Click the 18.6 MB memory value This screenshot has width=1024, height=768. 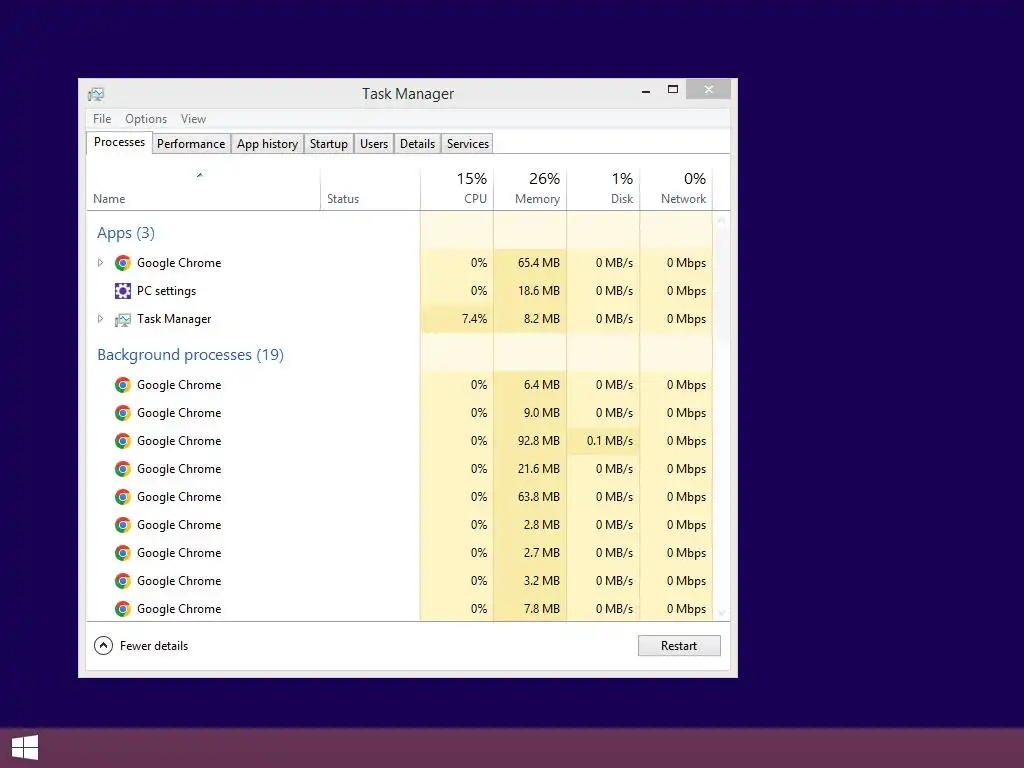tap(539, 291)
